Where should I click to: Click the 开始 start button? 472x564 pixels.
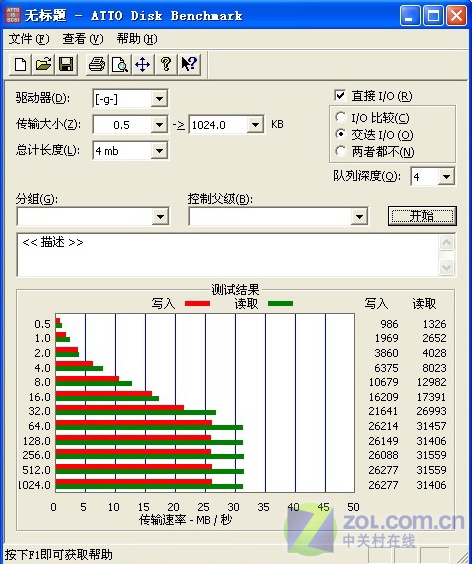422,216
